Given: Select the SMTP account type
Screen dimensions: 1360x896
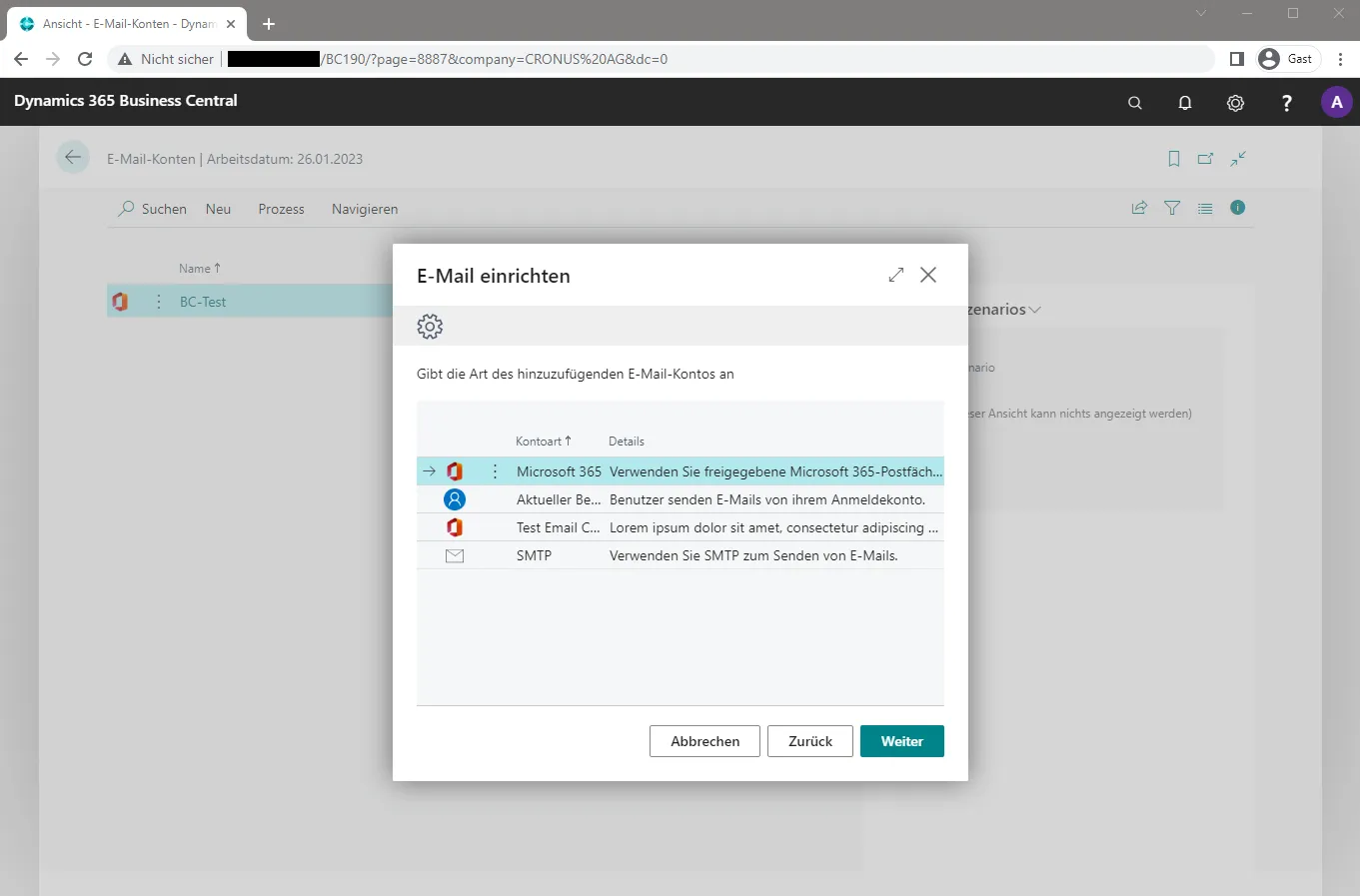Looking at the screenshot, I should click(534, 555).
